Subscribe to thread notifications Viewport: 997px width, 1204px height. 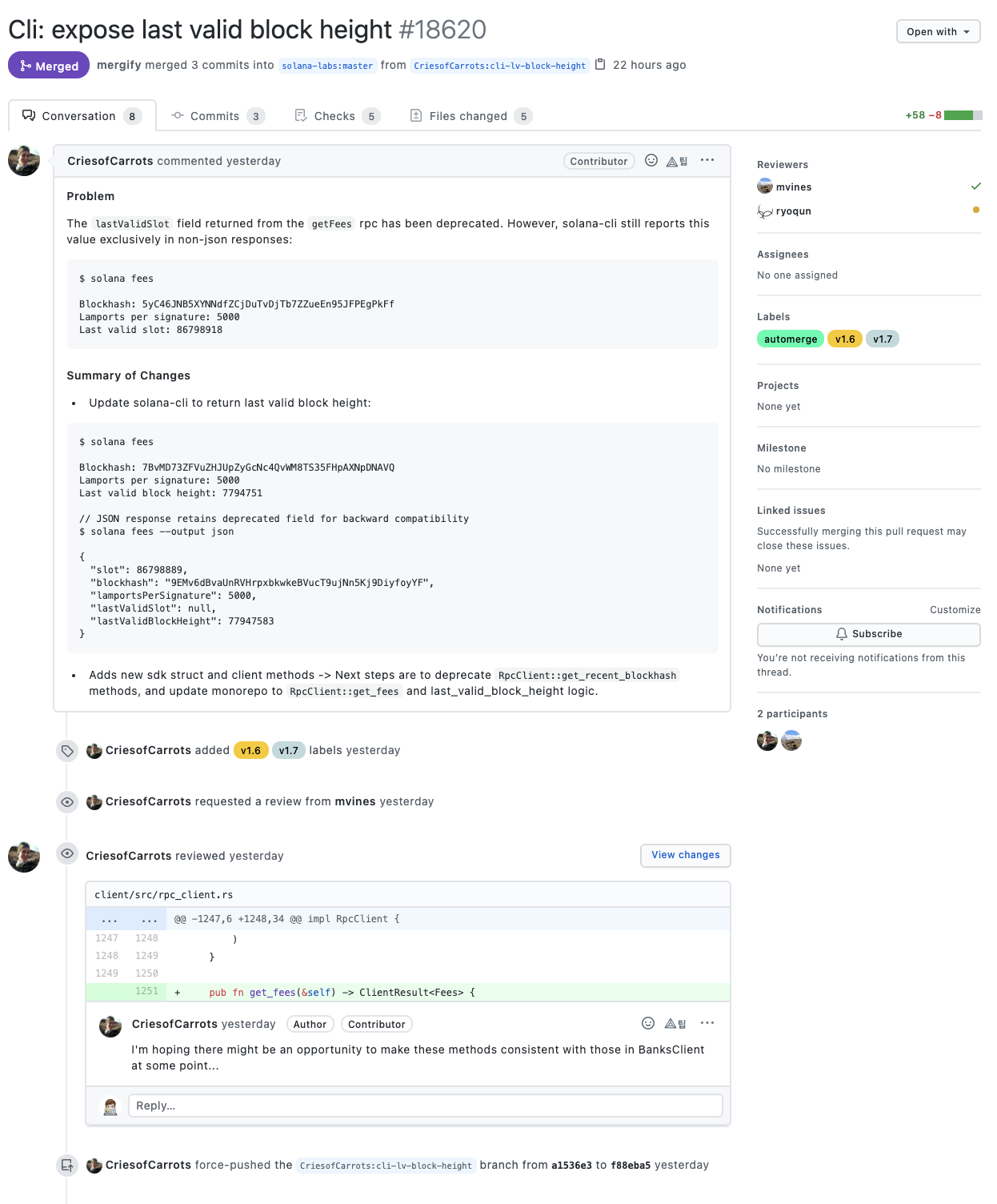coord(869,634)
